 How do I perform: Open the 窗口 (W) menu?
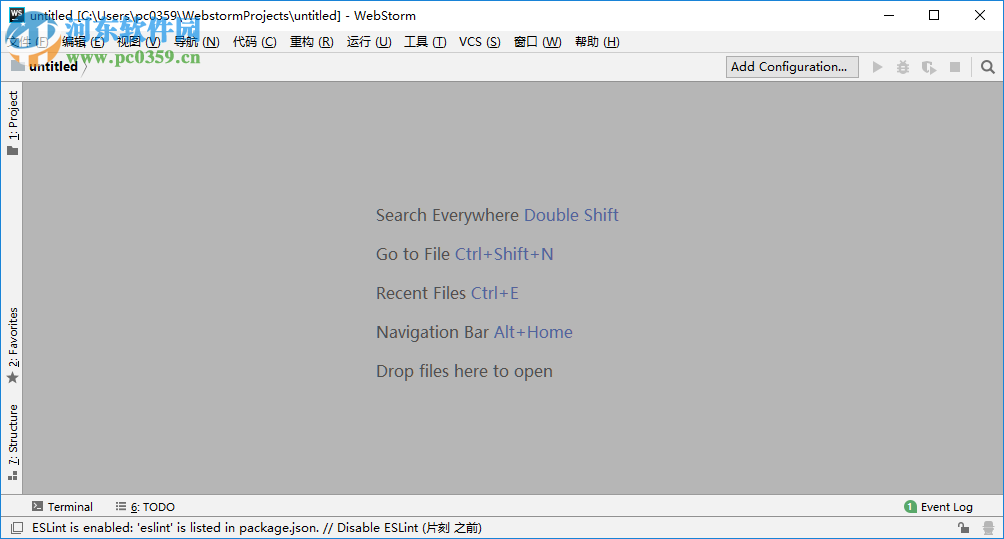pyautogui.click(x=537, y=42)
